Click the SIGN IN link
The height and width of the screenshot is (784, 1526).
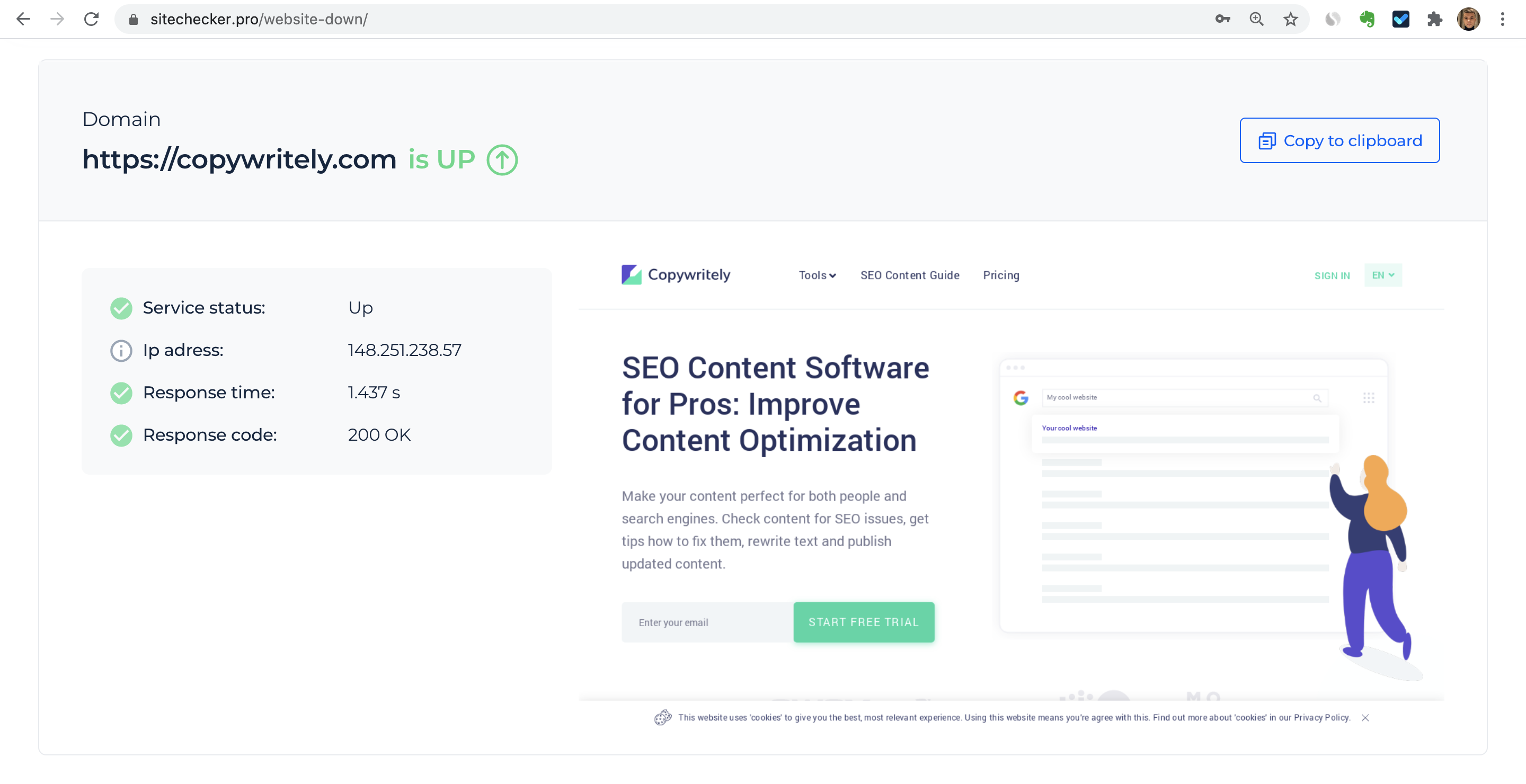pos(1332,275)
